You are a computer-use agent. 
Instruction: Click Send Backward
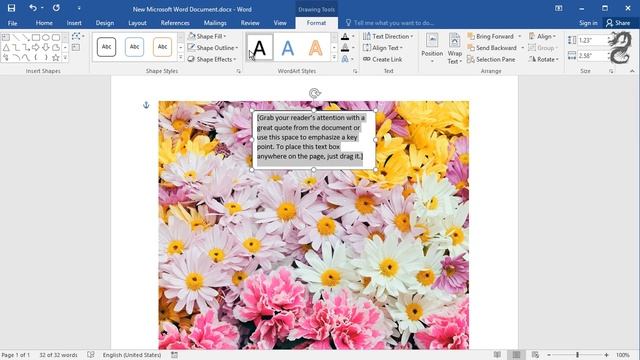click(x=492, y=48)
